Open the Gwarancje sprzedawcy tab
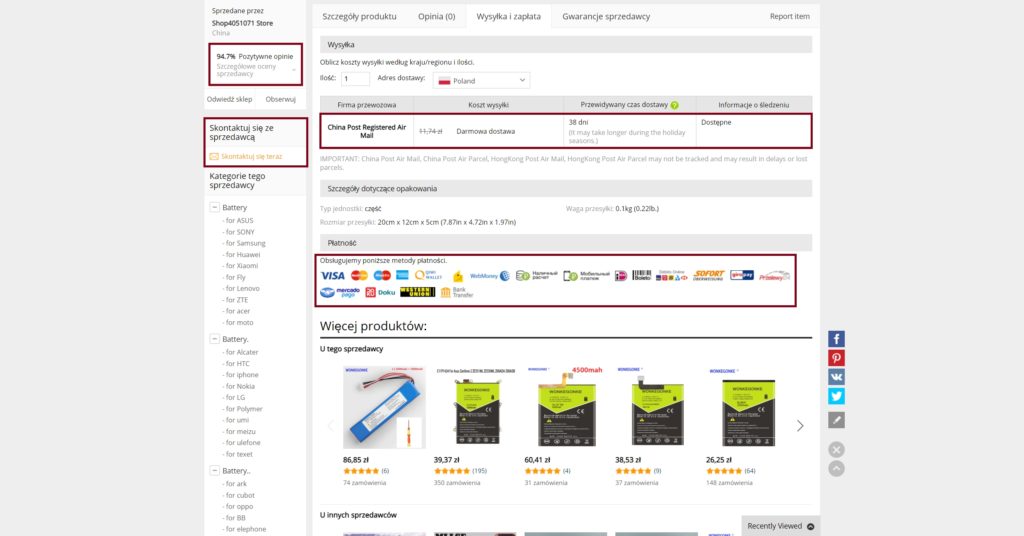This screenshot has height=536, width=1024. click(606, 17)
